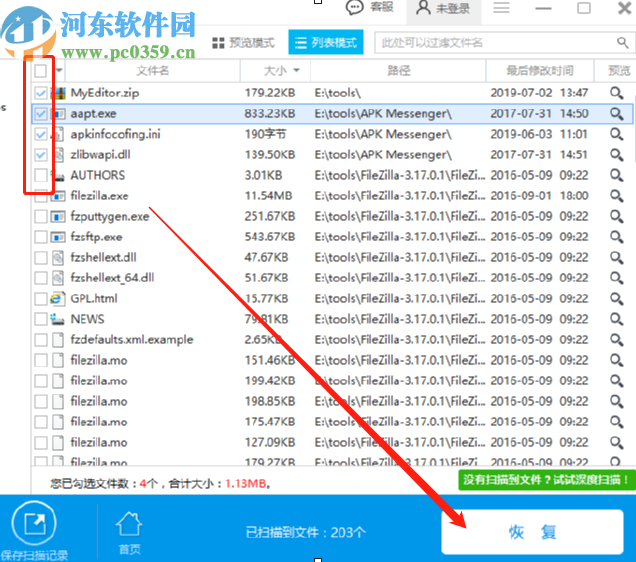Open dropdown arrow beside select-all checkbox
This screenshot has height=562, width=636.
tap(59, 71)
